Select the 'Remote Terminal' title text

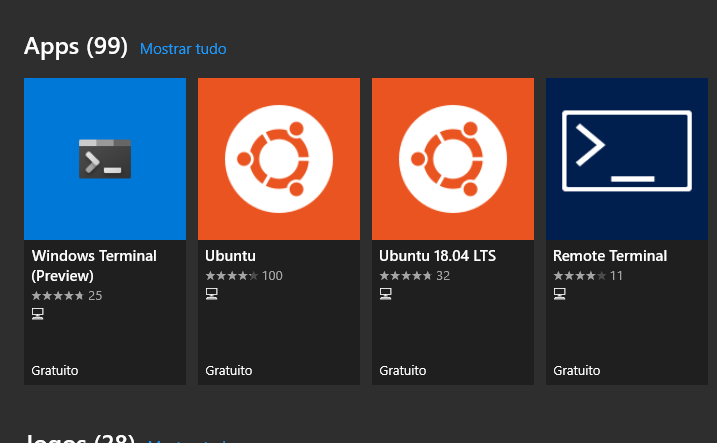[x=610, y=256]
